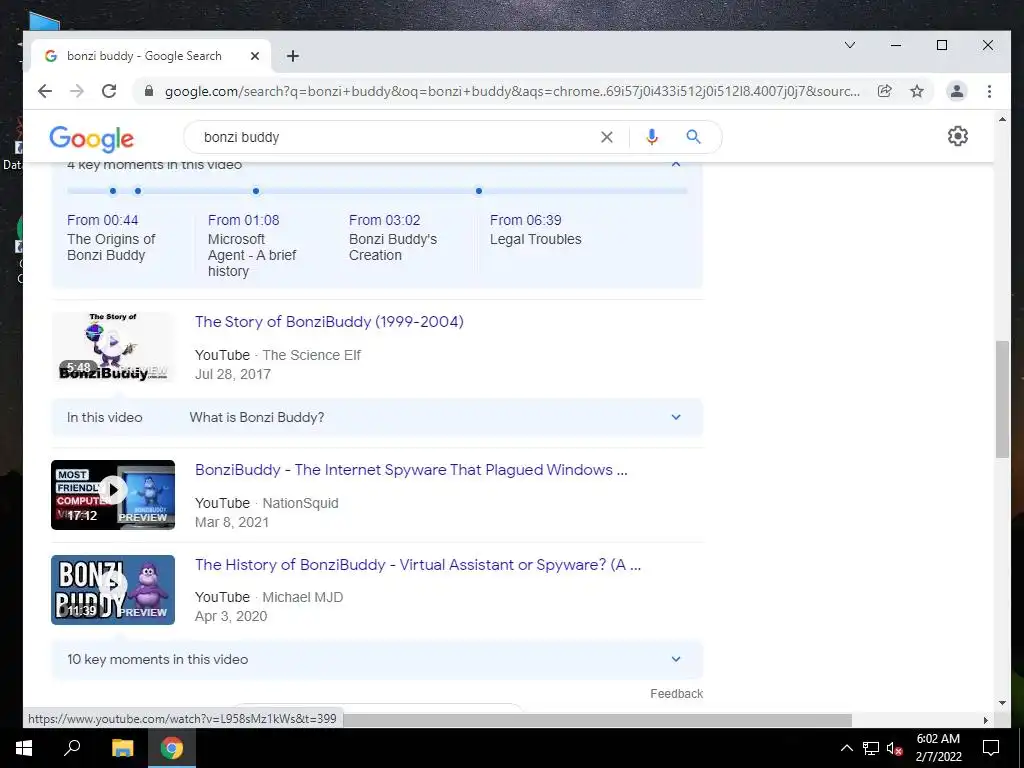Click the "Jul 28, 2017" date text
Screen dimensions: 1024x768
point(232,374)
